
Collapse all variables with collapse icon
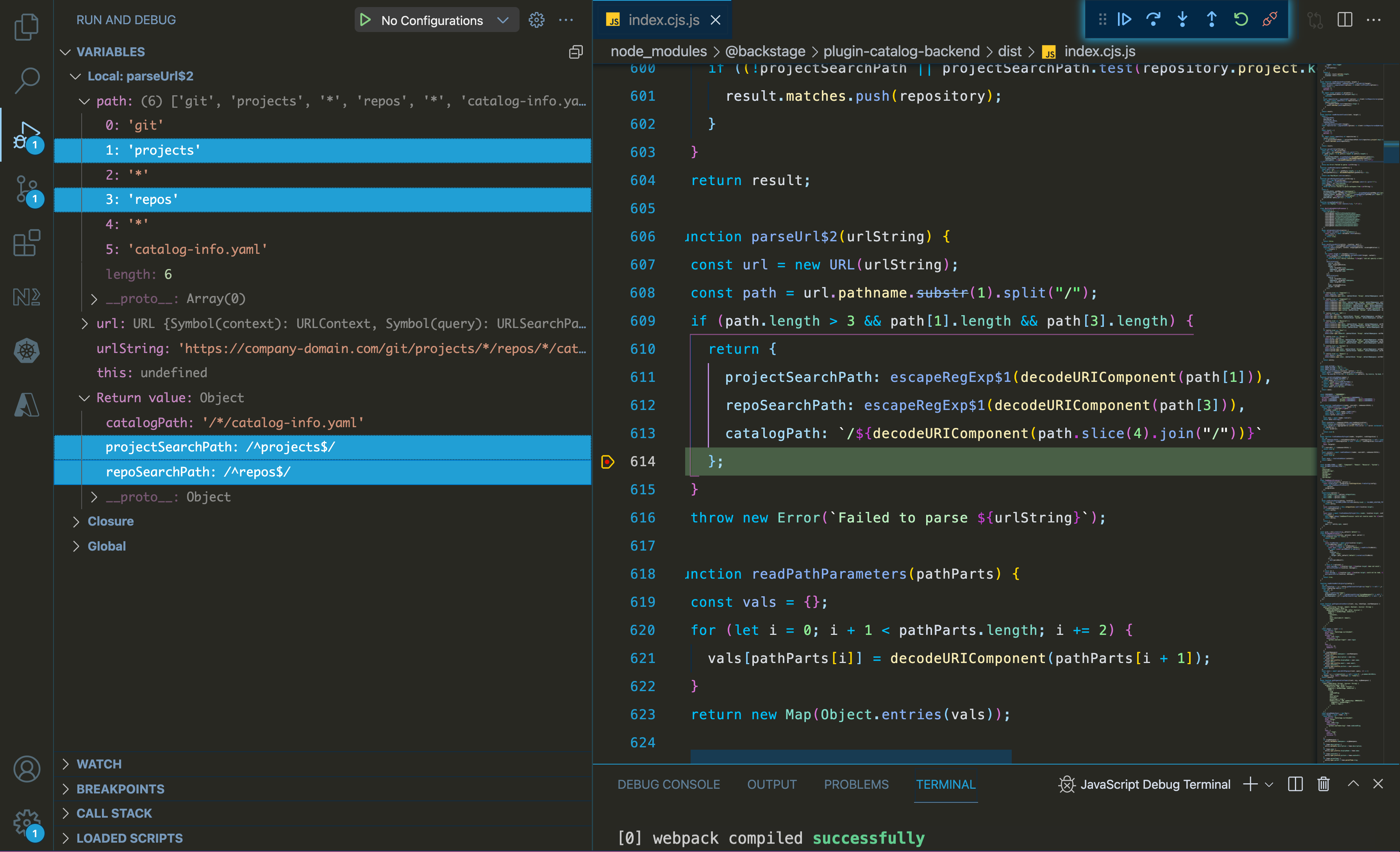(x=575, y=52)
